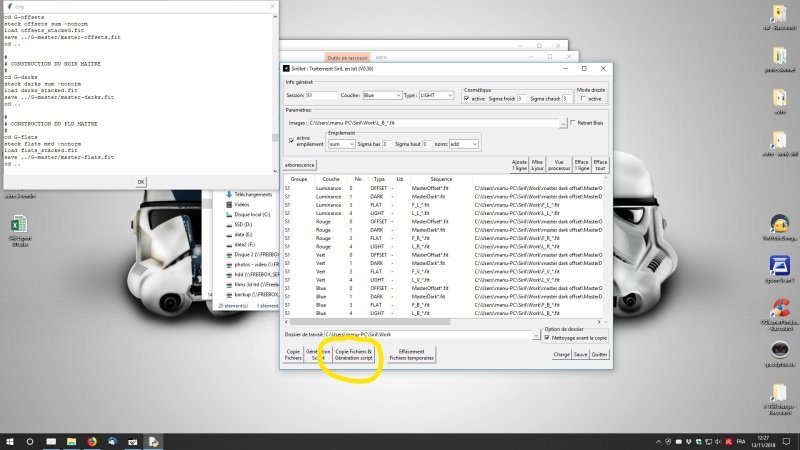
Task: Launch Firefox from the taskbar
Action: coord(92,441)
